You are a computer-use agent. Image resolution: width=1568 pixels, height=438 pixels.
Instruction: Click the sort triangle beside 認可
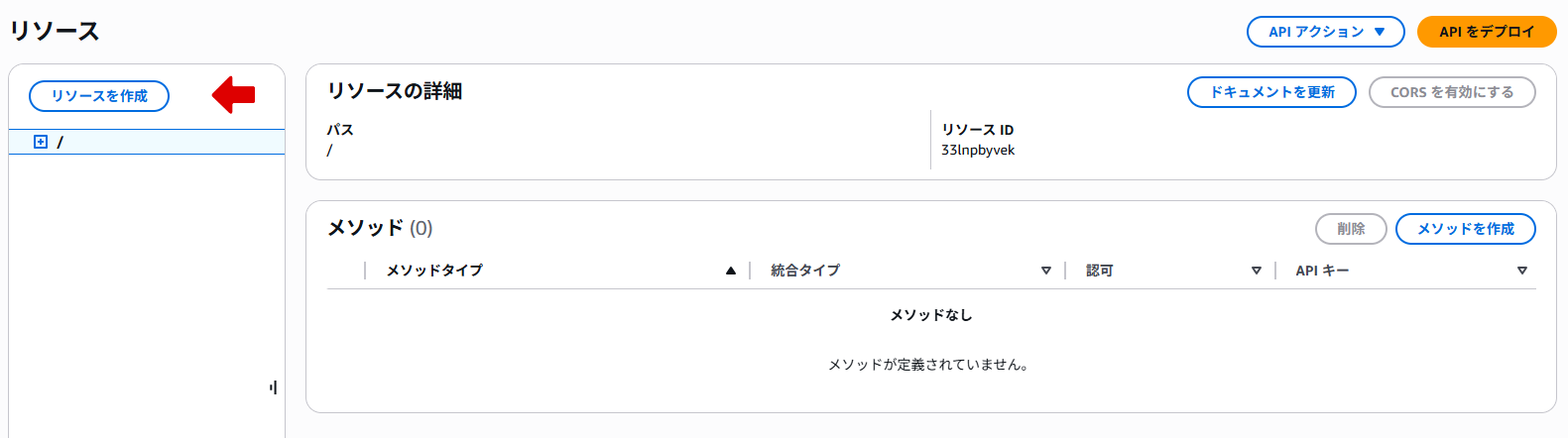click(1257, 271)
